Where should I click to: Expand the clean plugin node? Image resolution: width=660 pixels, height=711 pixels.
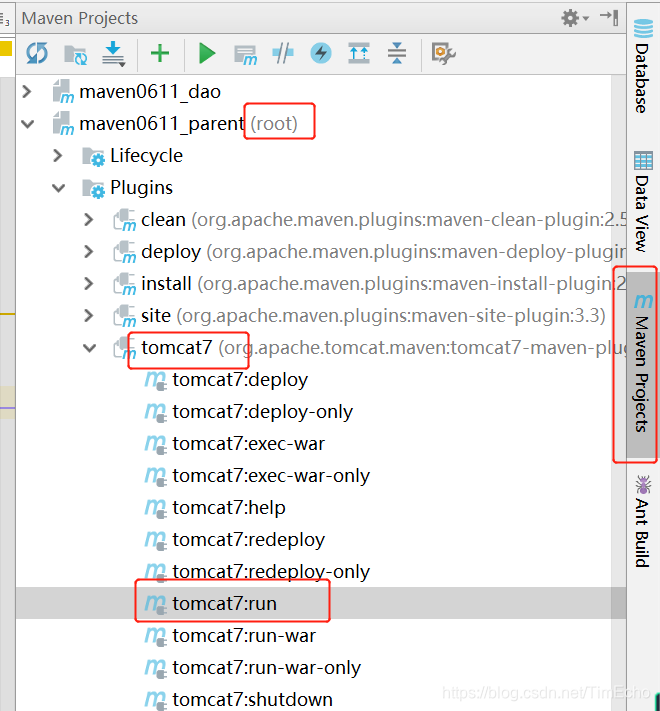point(88,220)
